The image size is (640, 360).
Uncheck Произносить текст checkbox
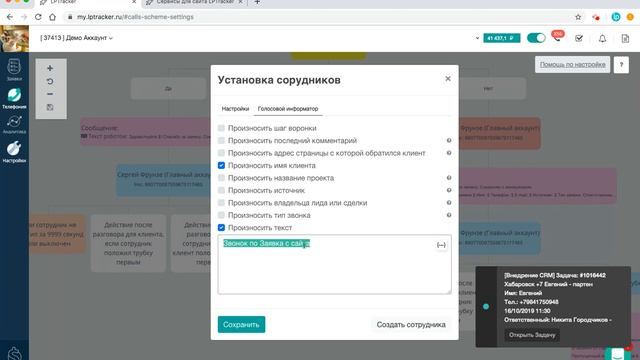(221, 228)
